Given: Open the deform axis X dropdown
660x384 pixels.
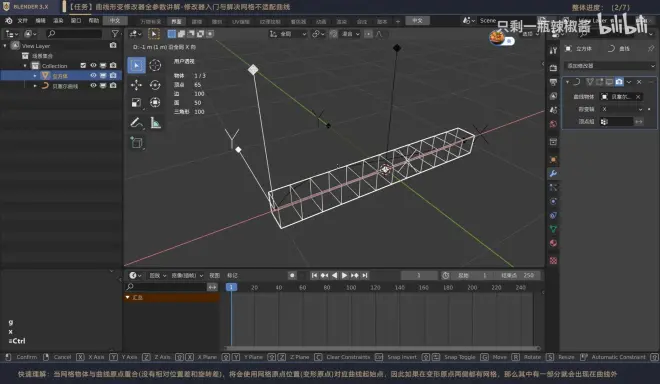Looking at the screenshot, I should pyautogui.click(x=622, y=109).
